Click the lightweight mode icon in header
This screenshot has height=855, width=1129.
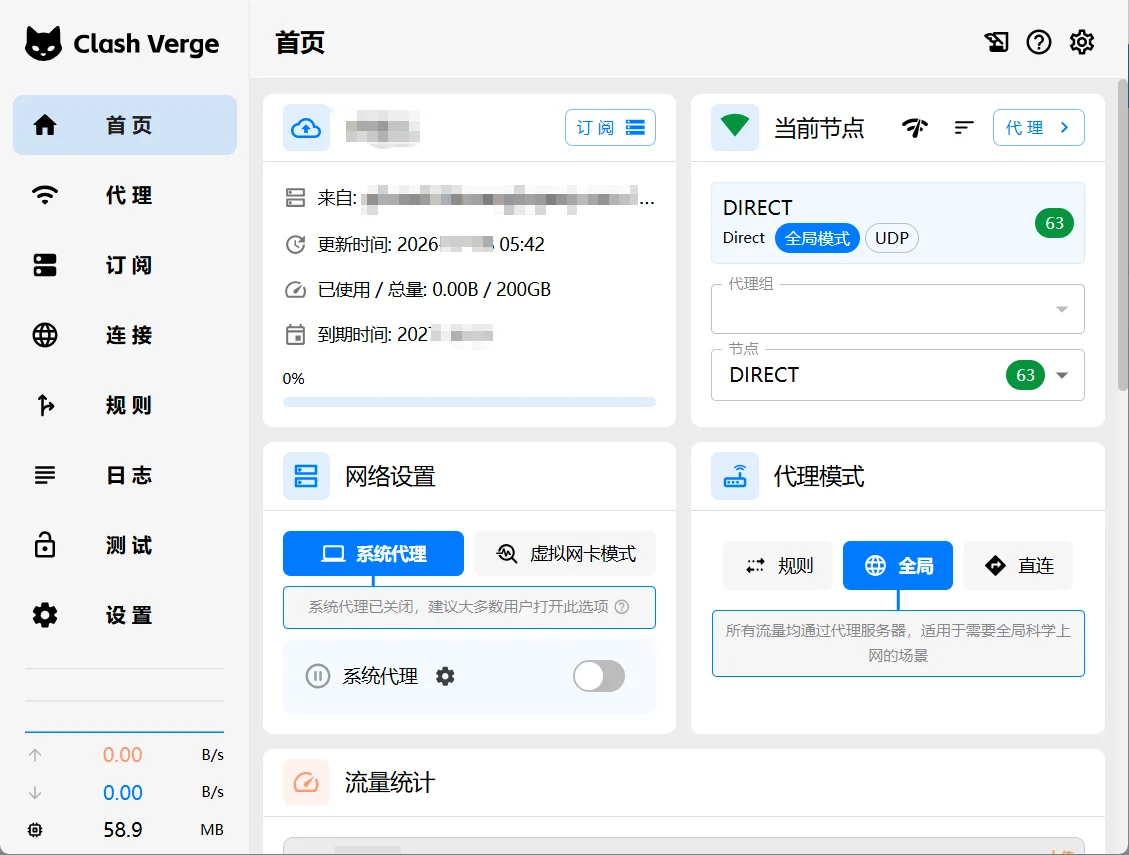997,42
